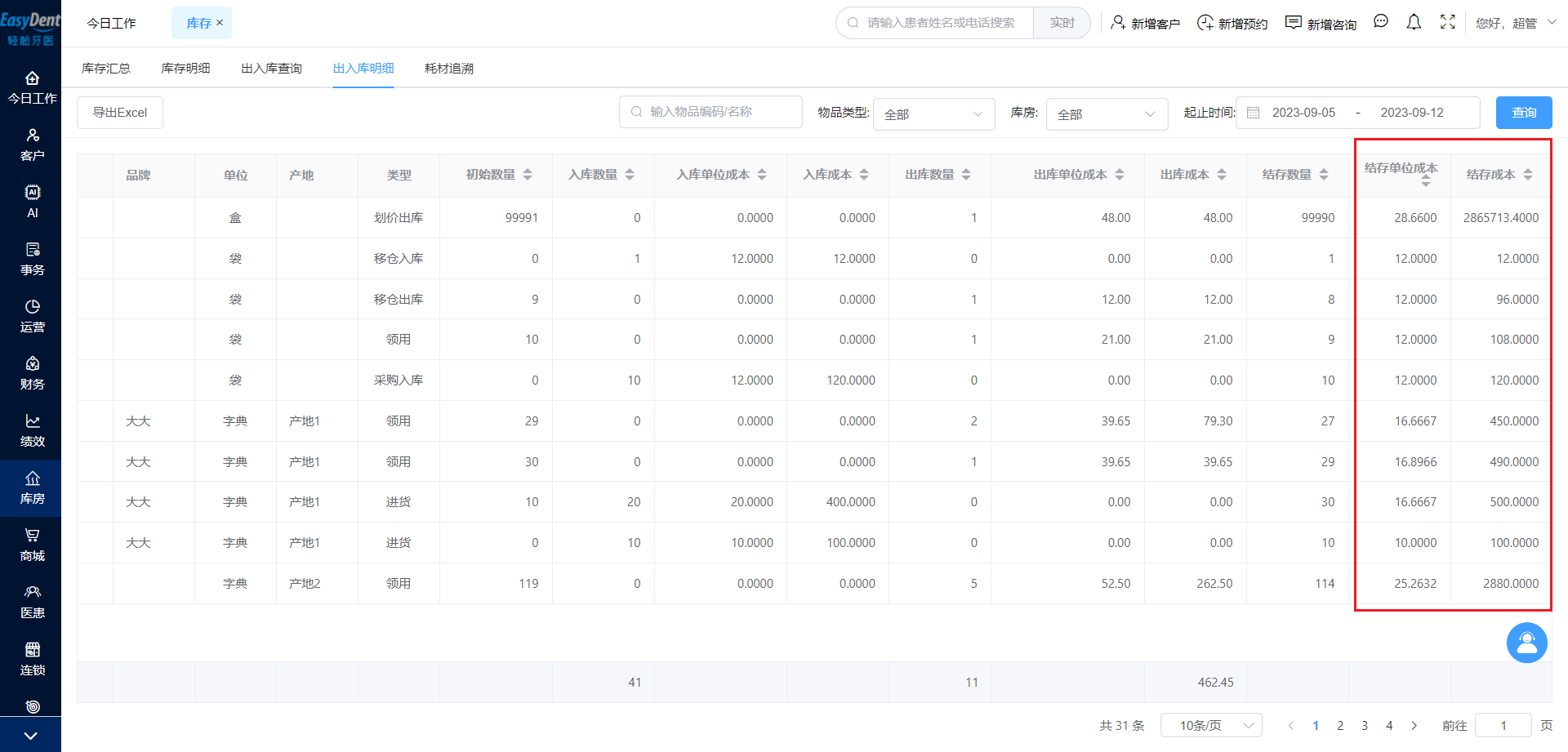Go to page 3
Image resolution: width=1568 pixels, height=752 pixels.
coord(1365,725)
